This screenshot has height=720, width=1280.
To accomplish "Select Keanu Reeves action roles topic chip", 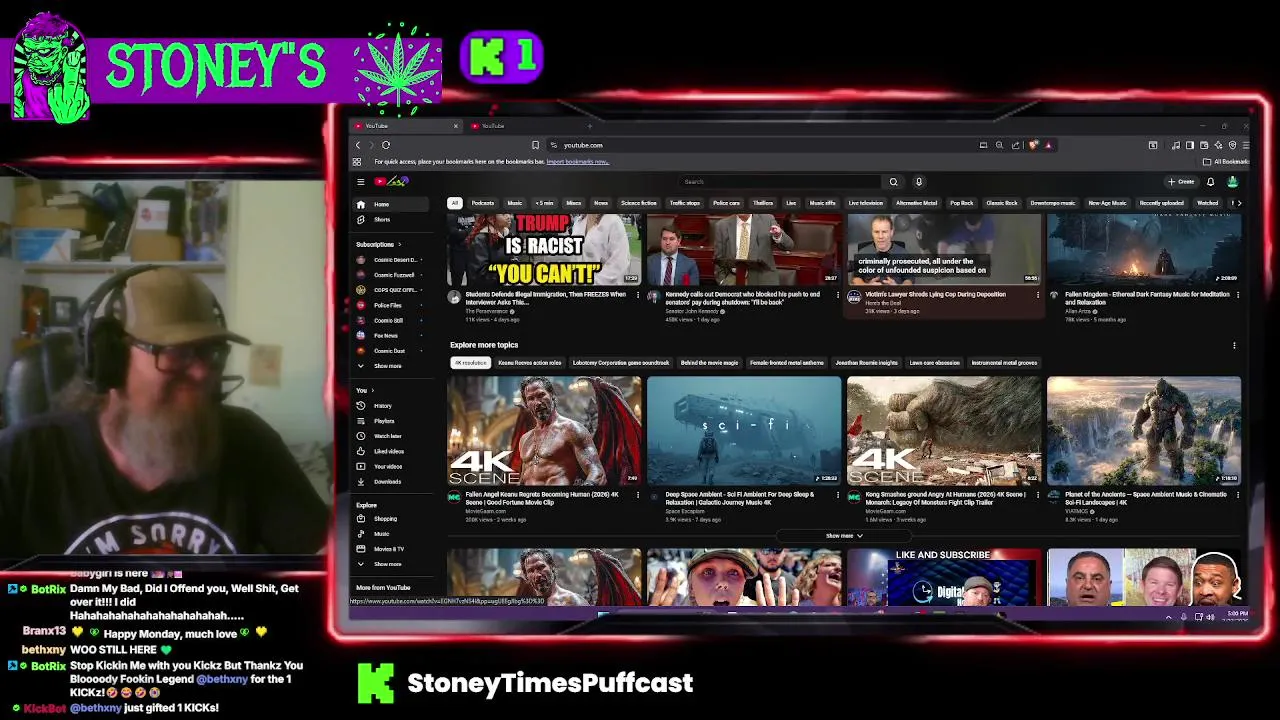I will pyautogui.click(x=530, y=363).
